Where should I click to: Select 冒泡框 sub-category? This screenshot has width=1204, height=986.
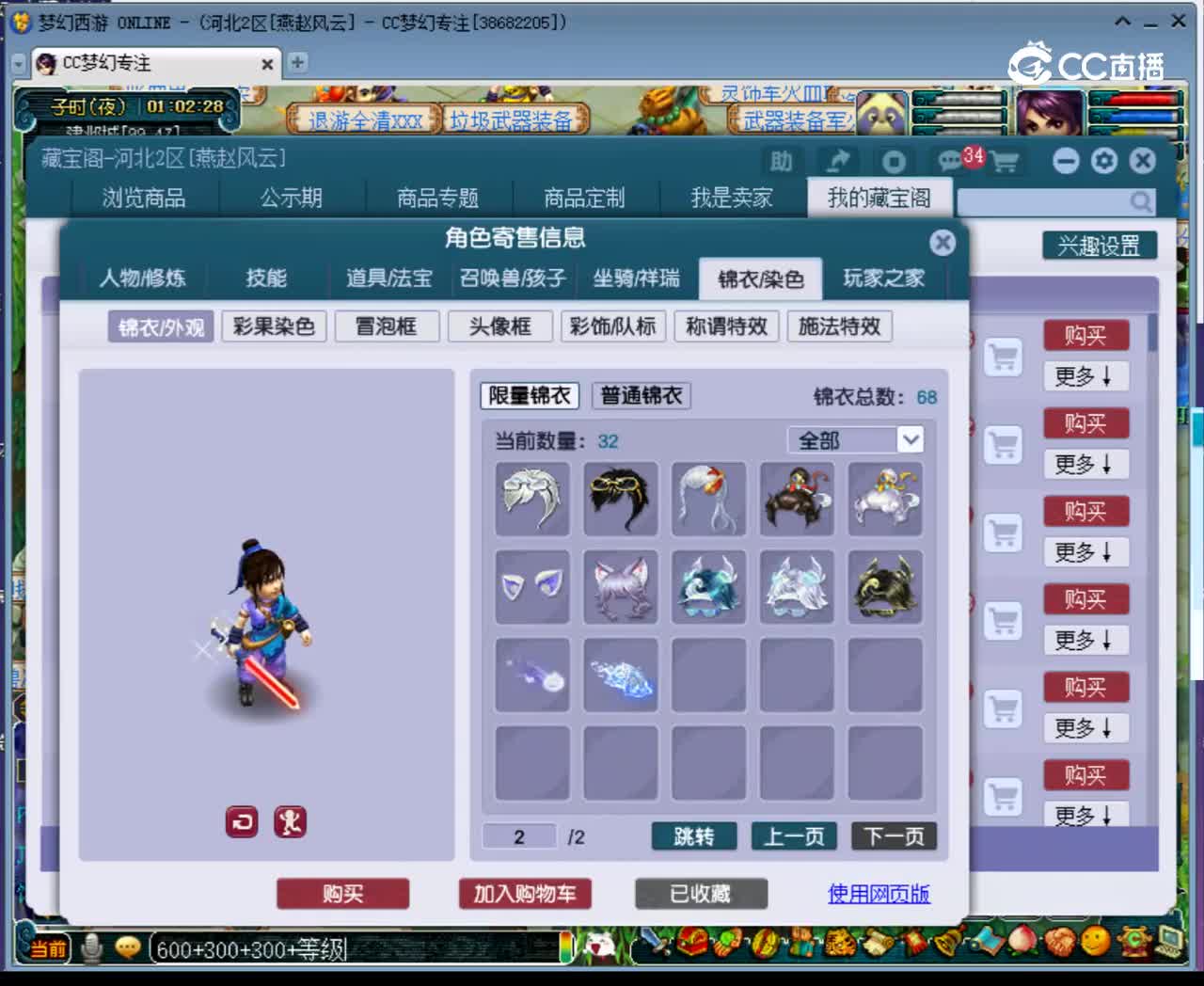pyautogui.click(x=387, y=326)
